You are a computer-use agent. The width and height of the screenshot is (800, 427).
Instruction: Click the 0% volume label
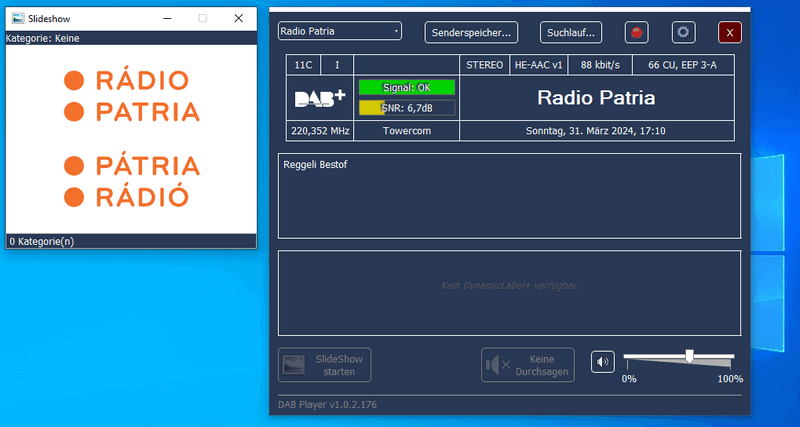click(629, 379)
